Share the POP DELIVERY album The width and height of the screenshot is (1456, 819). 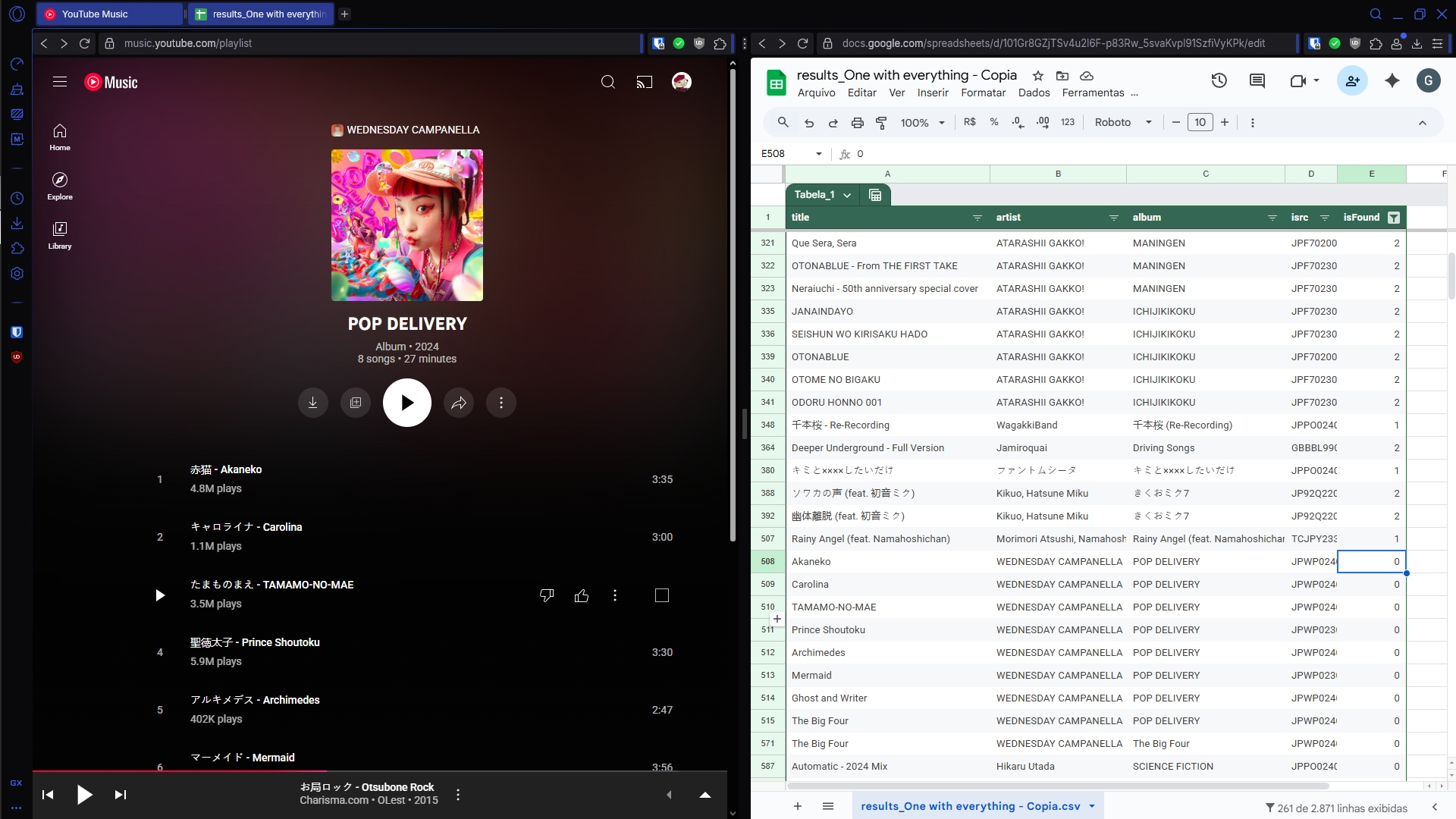[459, 403]
